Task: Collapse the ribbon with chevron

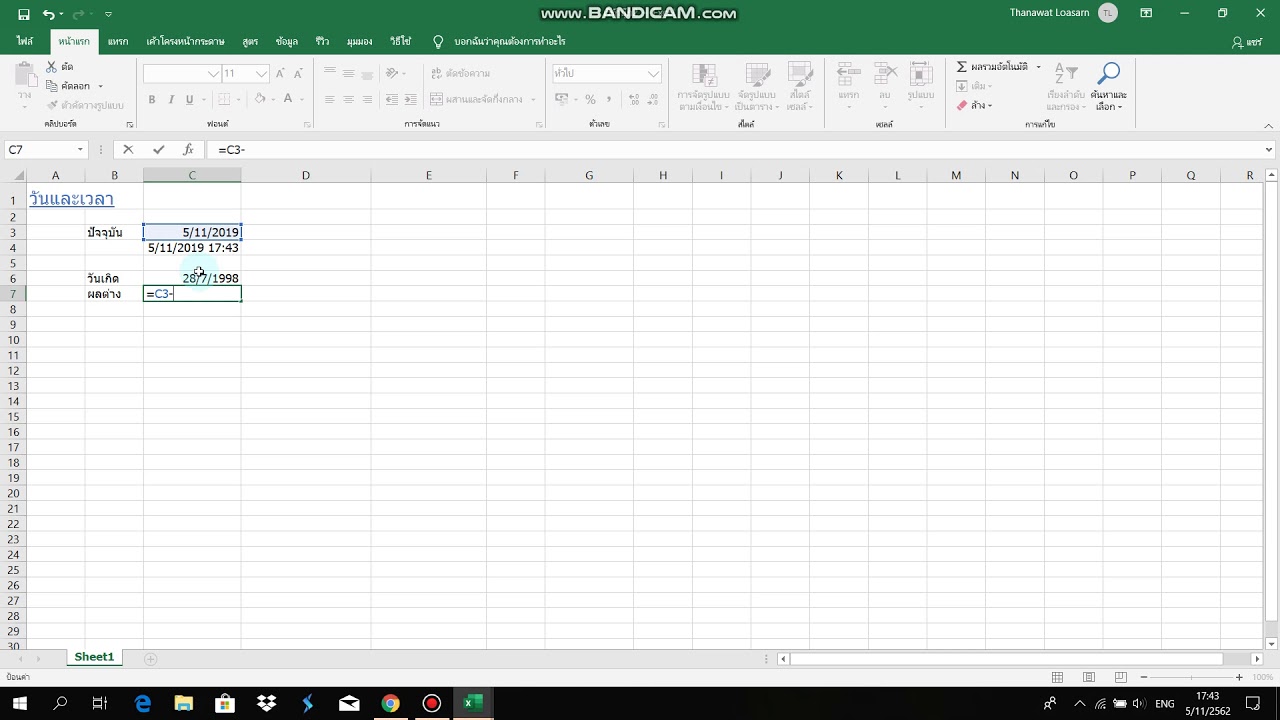Action: pos(1268,124)
